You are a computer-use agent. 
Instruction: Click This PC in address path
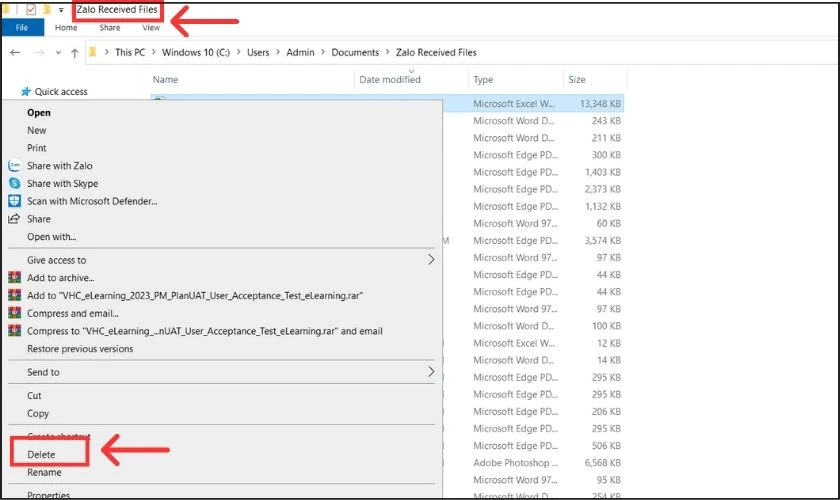pos(130,52)
